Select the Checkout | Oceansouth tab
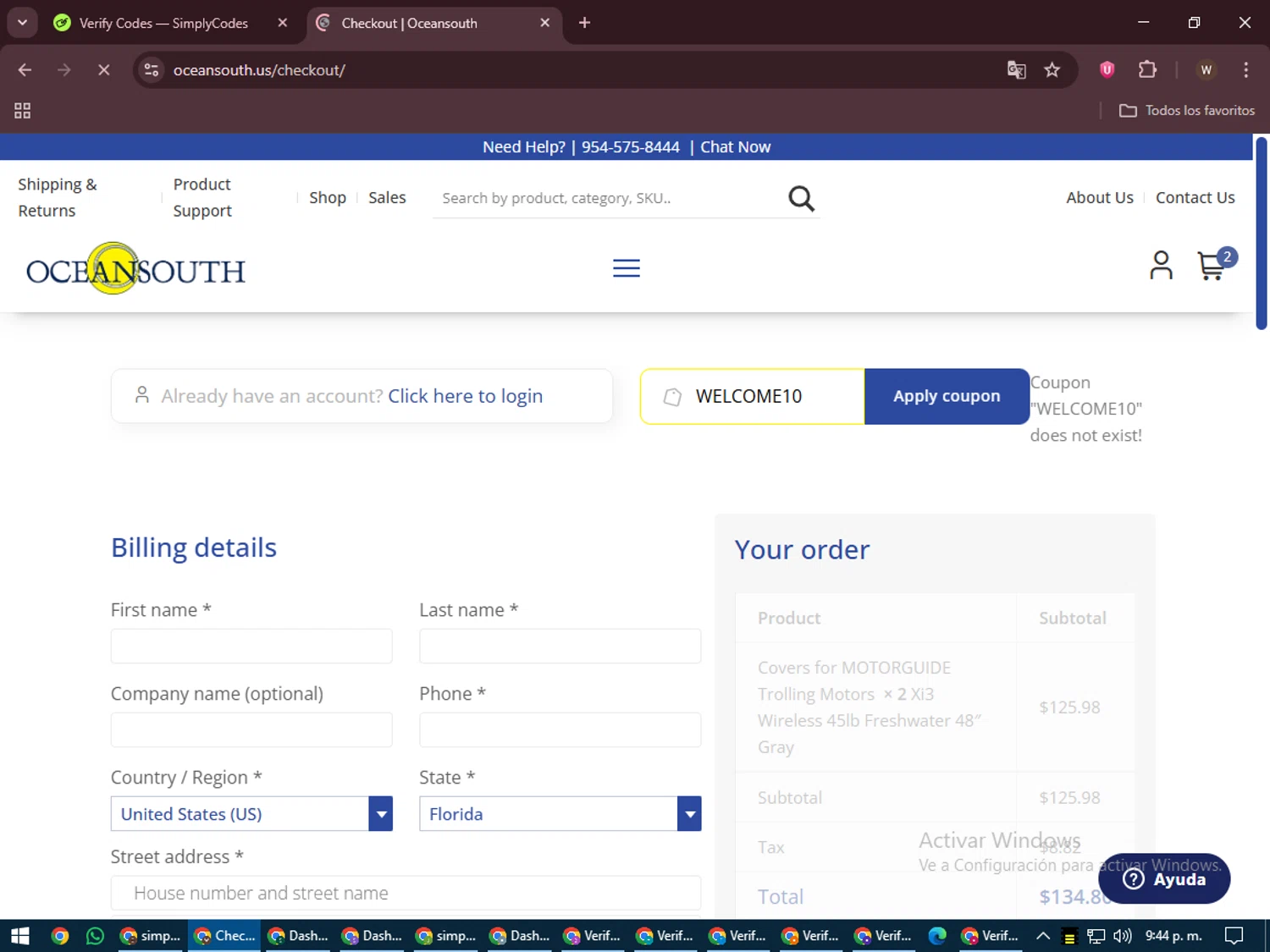Screen dimensions: 1270x952 [409, 23]
